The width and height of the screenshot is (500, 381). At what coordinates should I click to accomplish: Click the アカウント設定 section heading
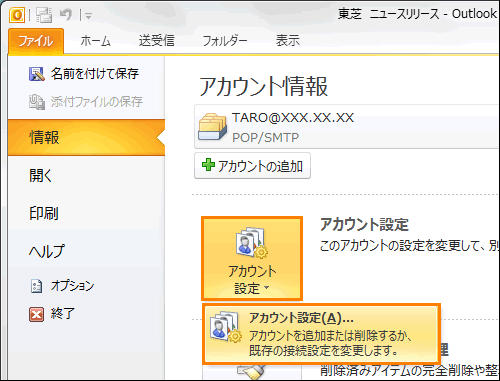click(364, 224)
